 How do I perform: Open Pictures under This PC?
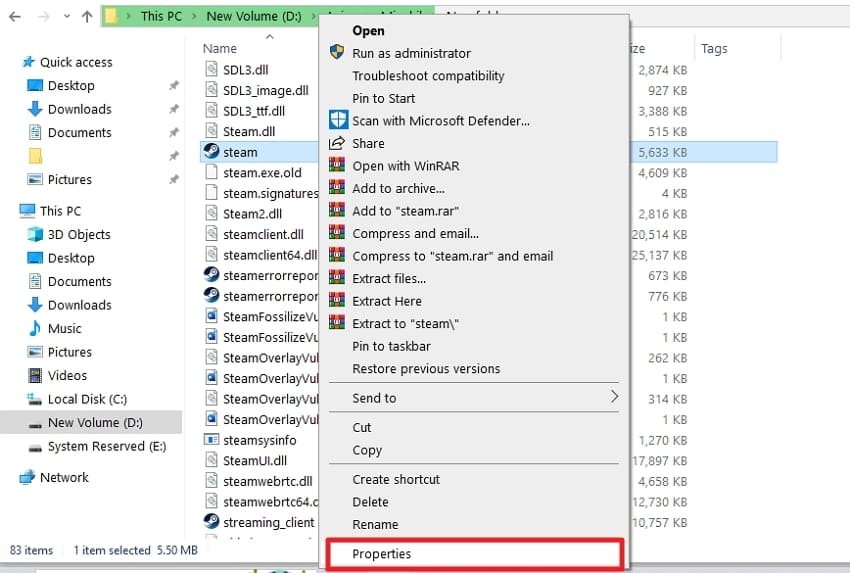[70, 352]
